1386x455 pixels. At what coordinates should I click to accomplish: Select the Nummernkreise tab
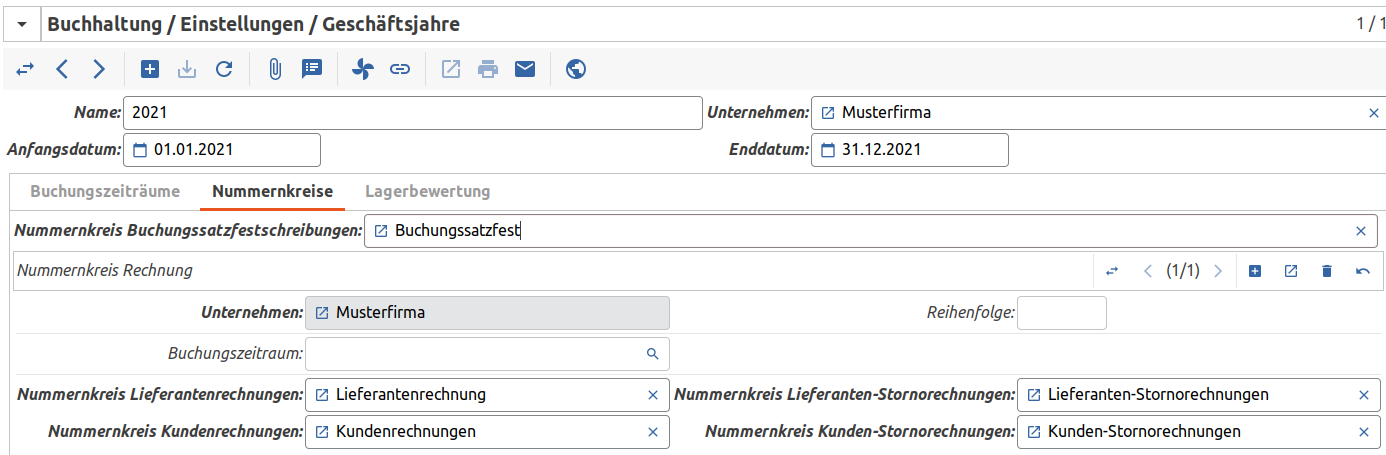click(272, 191)
